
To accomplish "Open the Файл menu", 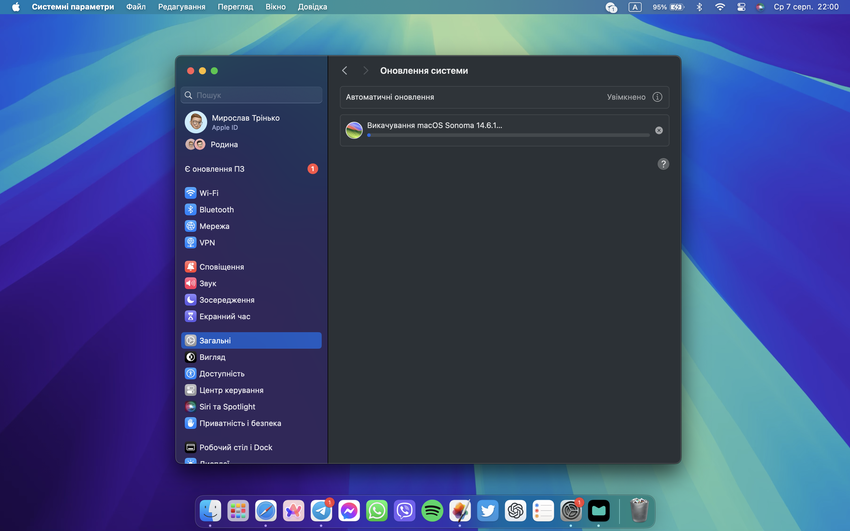I will [136, 7].
